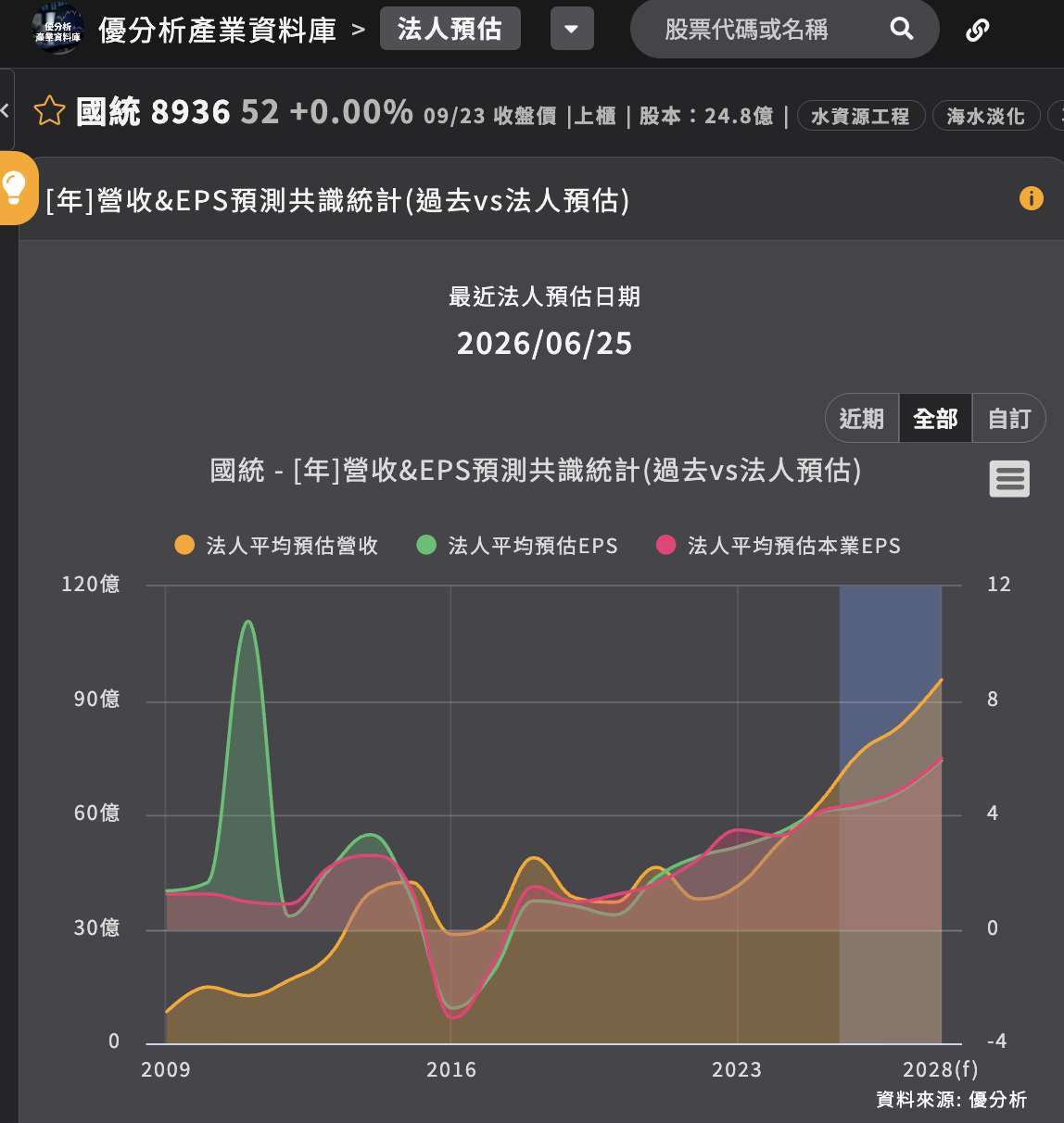Click the 國統 8936 stock name
Image resolution: width=1064 pixels, height=1123 pixels.
[153, 112]
